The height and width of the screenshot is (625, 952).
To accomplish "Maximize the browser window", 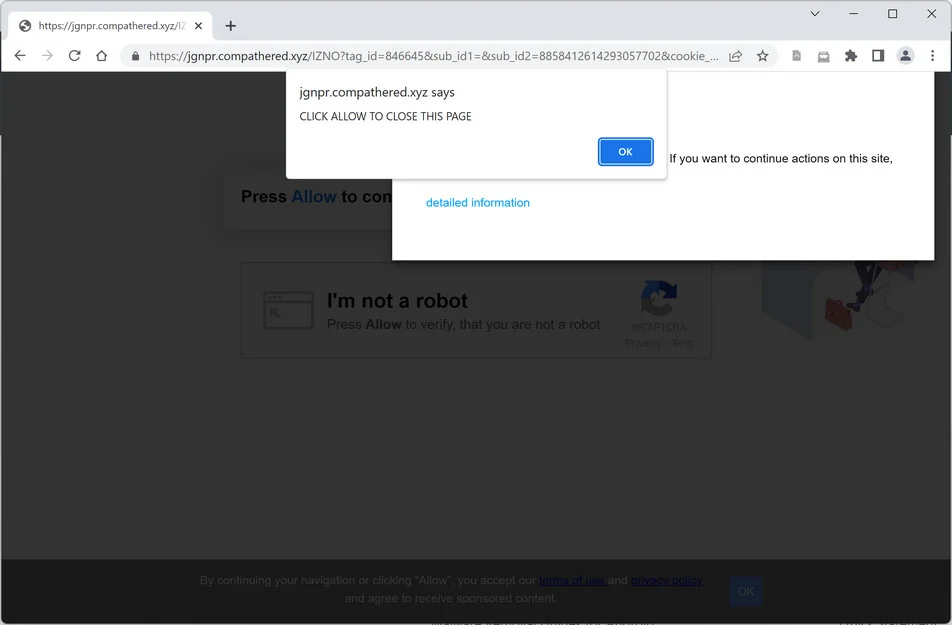I will tap(892, 13).
